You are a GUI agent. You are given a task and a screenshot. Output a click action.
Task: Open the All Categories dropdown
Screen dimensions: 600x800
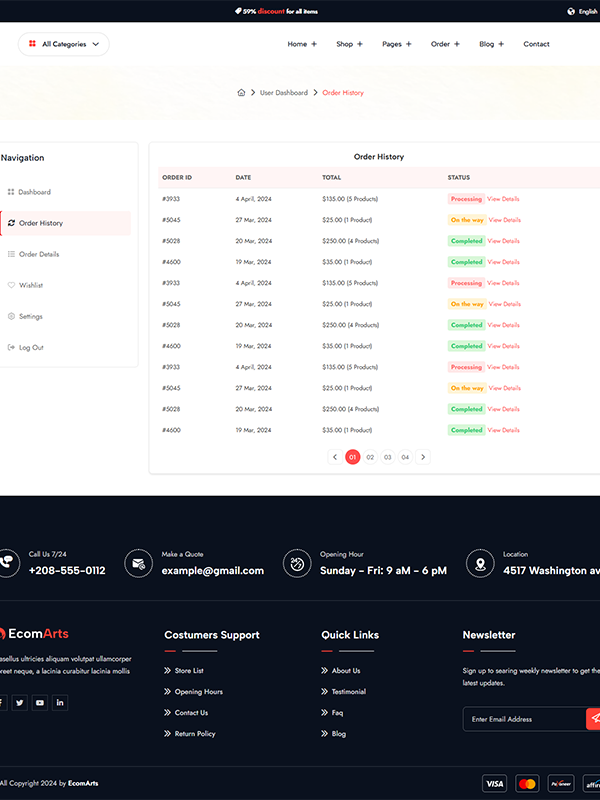click(x=64, y=44)
